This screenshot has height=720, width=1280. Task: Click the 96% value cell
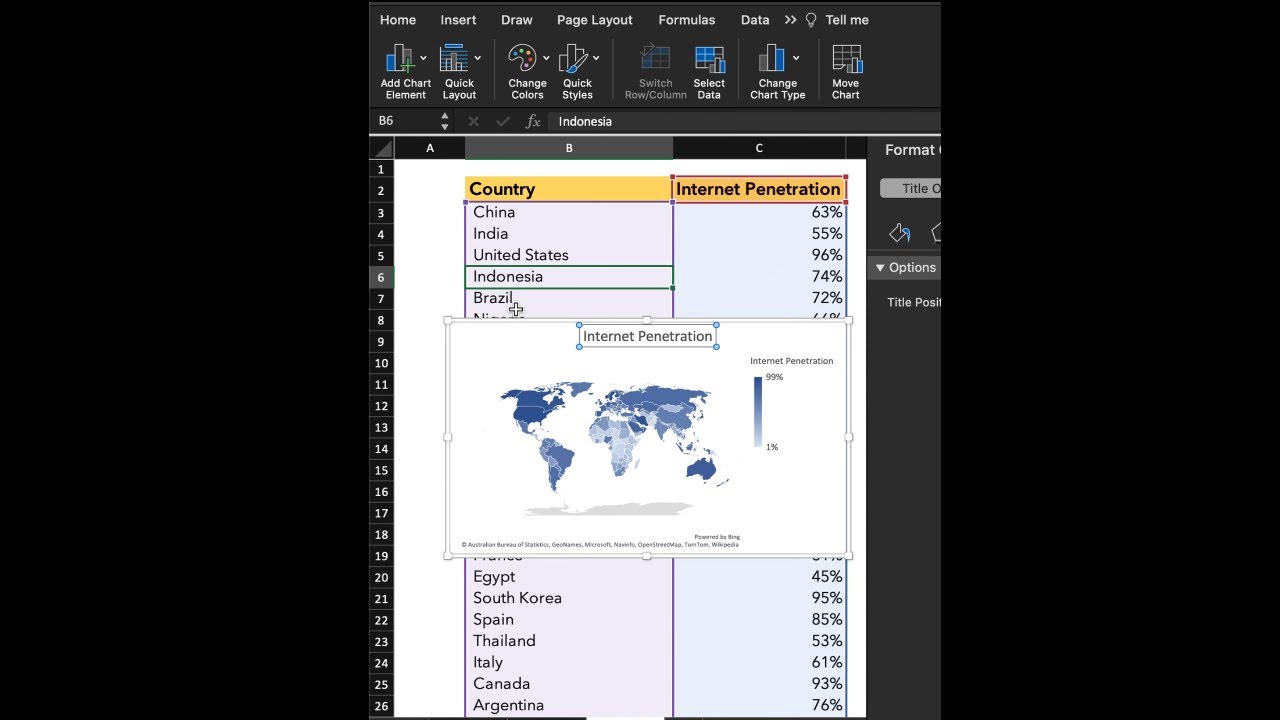[759, 255]
